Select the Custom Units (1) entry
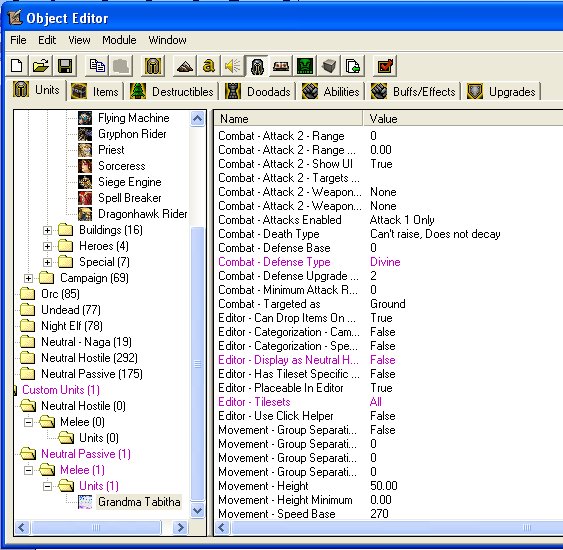The image size is (563, 550). [61, 390]
